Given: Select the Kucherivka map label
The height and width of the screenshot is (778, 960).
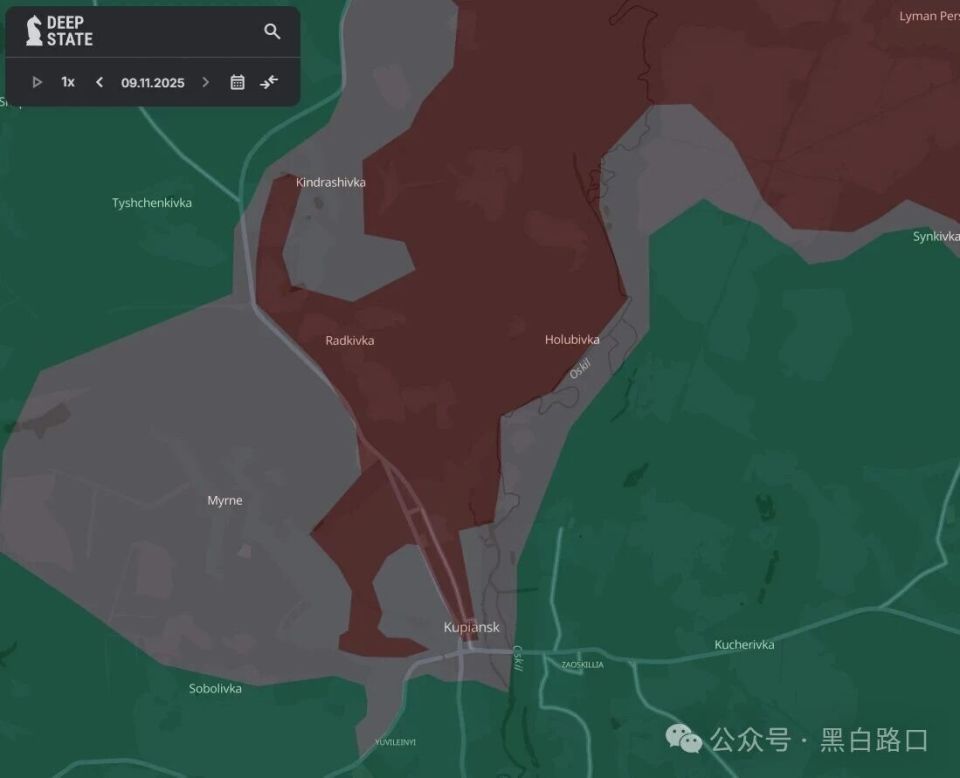Looking at the screenshot, I should pos(744,645).
